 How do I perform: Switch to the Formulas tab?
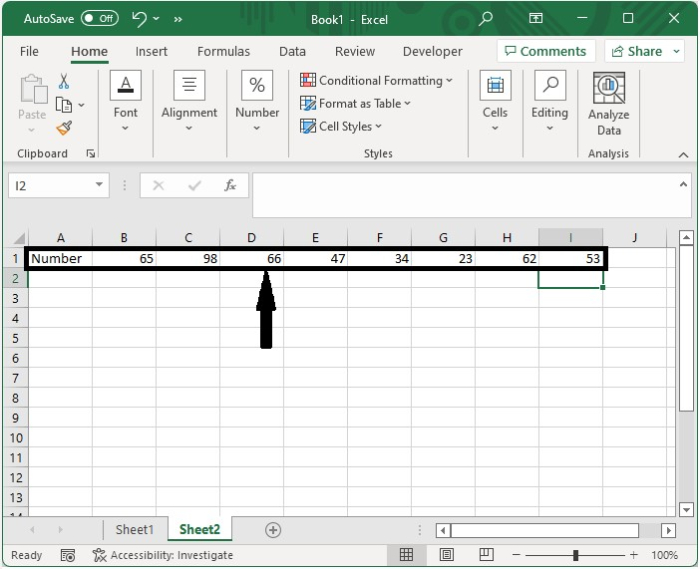(223, 51)
